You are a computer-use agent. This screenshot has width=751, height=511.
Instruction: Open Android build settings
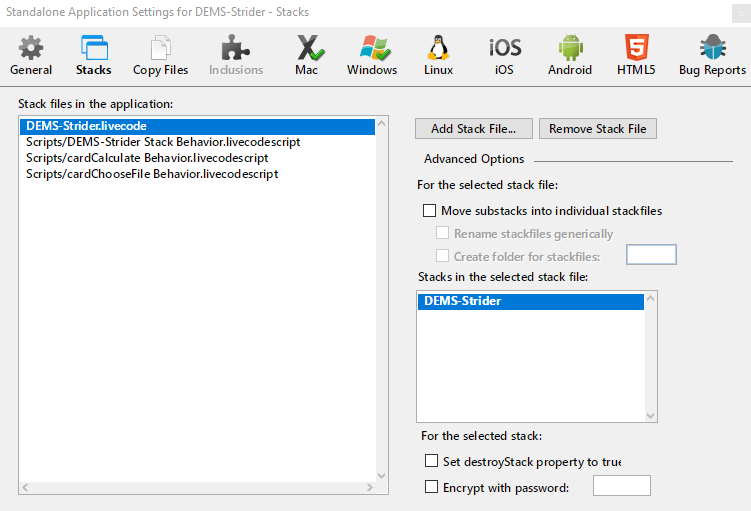pos(570,55)
